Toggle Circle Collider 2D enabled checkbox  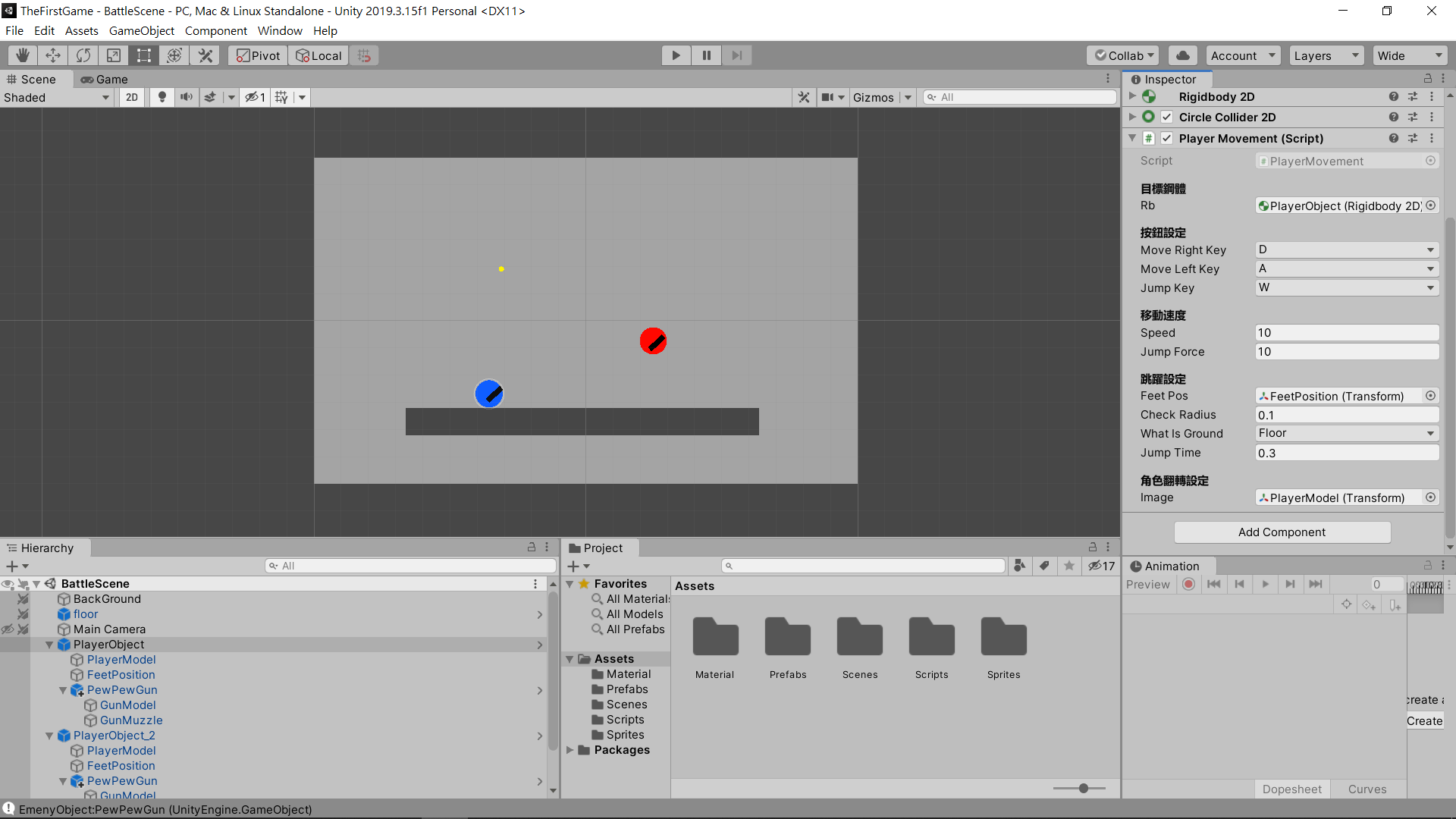(x=1167, y=117)
